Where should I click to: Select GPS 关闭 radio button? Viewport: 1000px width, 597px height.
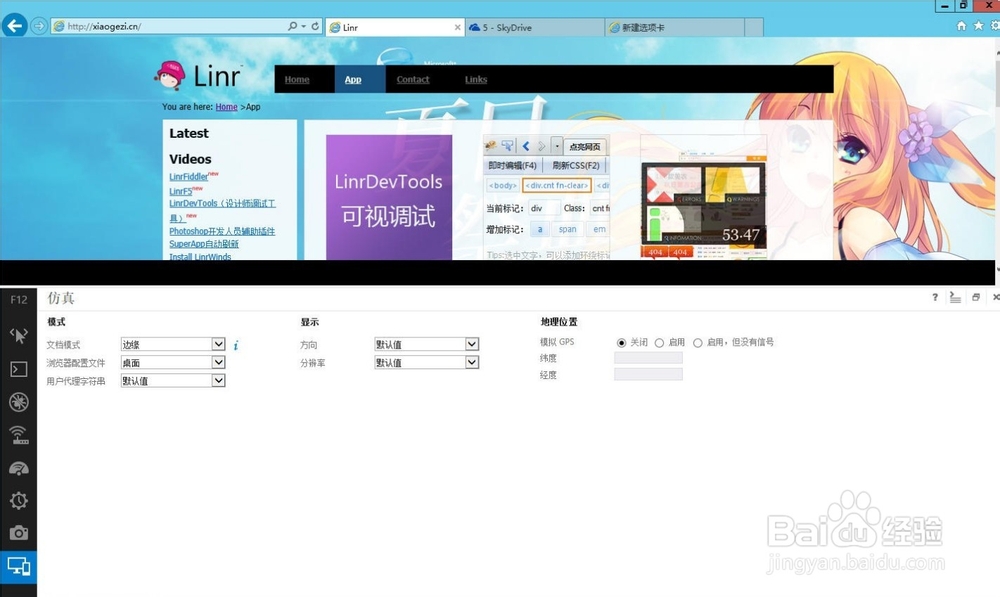(621, 343)
